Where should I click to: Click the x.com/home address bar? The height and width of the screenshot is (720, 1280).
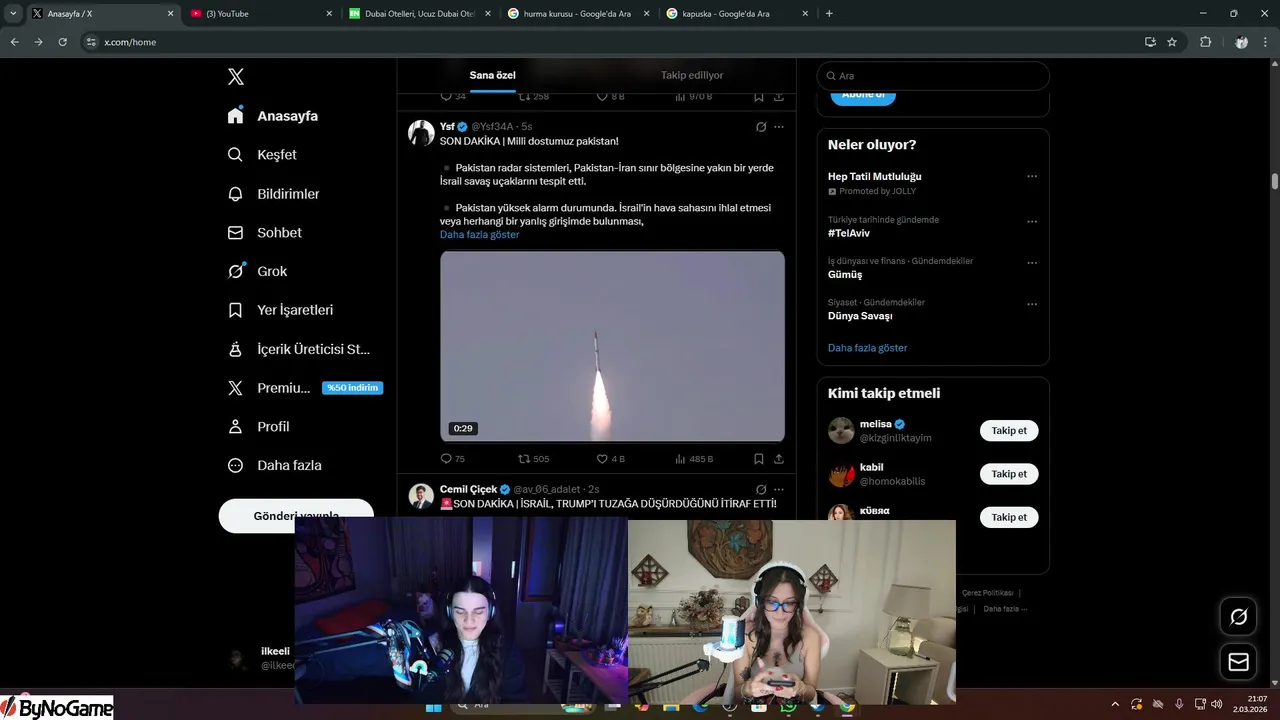pyautogui.click(x=620, y=42)
